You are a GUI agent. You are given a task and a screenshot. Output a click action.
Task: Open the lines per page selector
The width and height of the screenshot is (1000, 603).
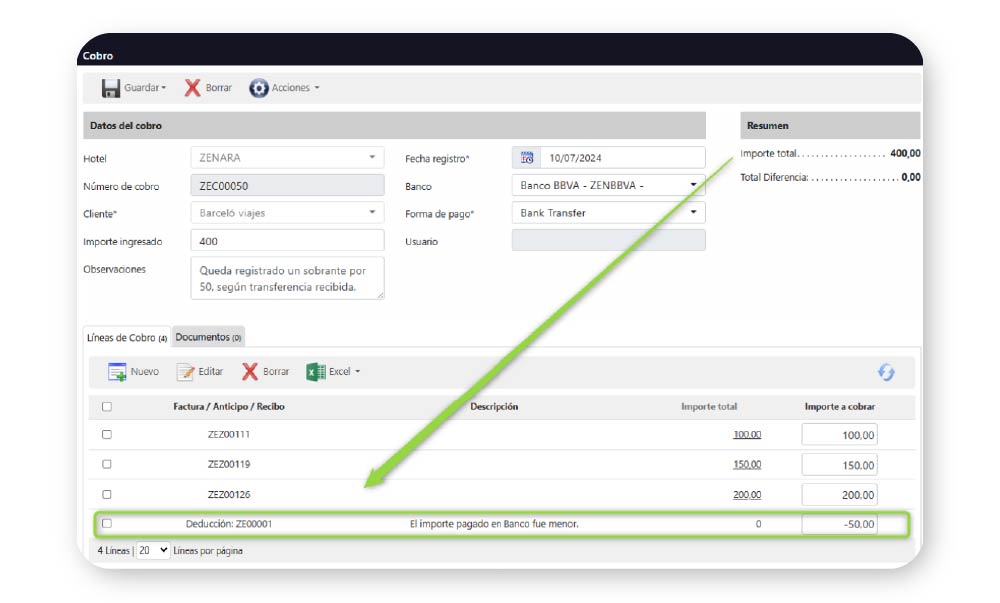(x=153, y=551)
